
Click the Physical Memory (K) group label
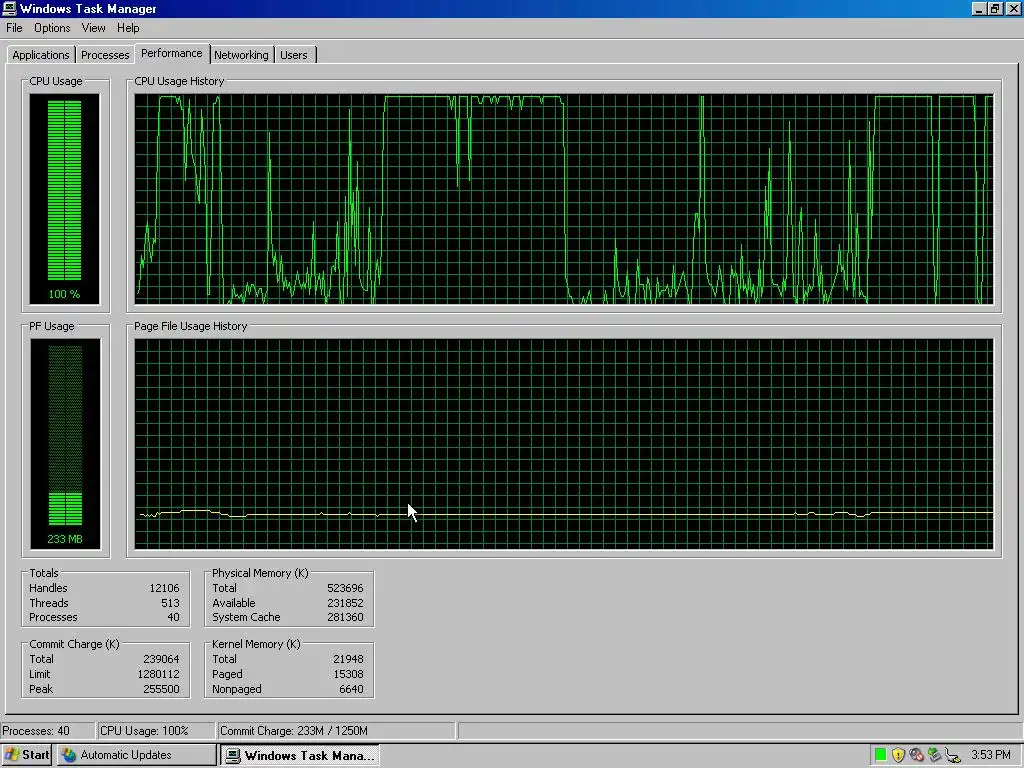click(260, 573)
